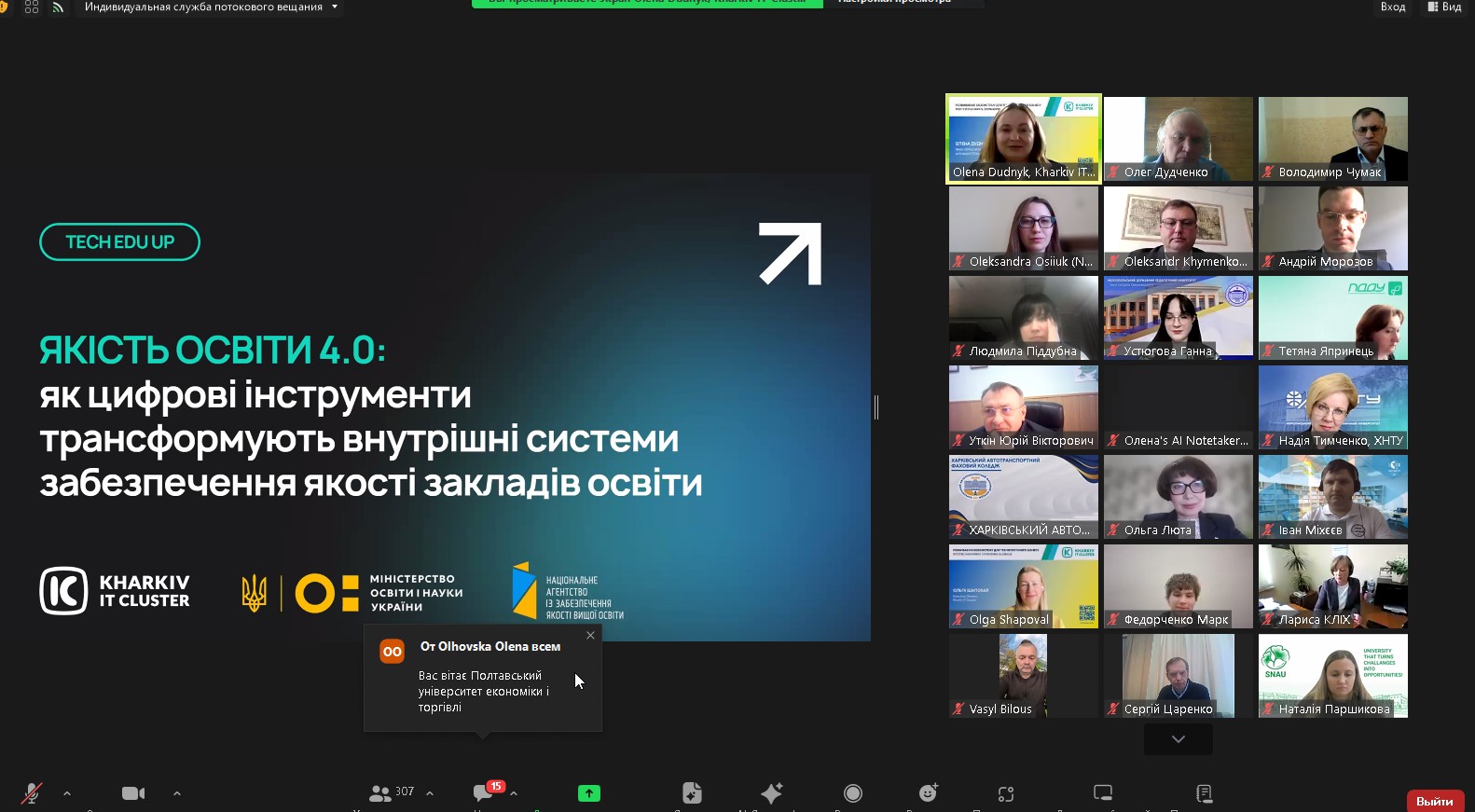Expand the live streaming service dropdown
The image size is (1475, 812).
(335, 7)
